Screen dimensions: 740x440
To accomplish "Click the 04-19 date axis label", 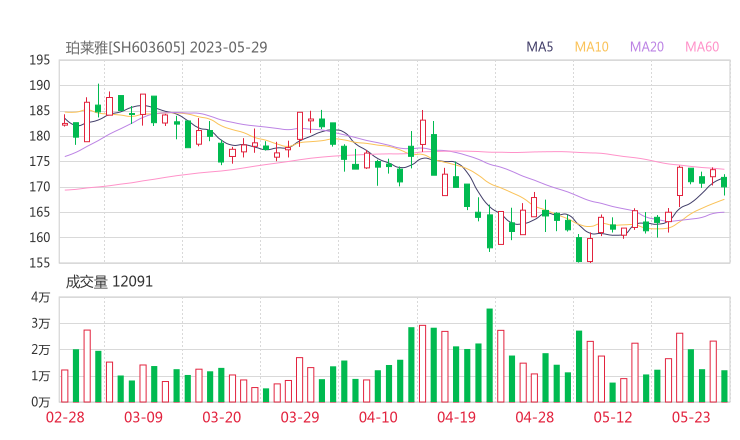I will (x=456, y=417).
